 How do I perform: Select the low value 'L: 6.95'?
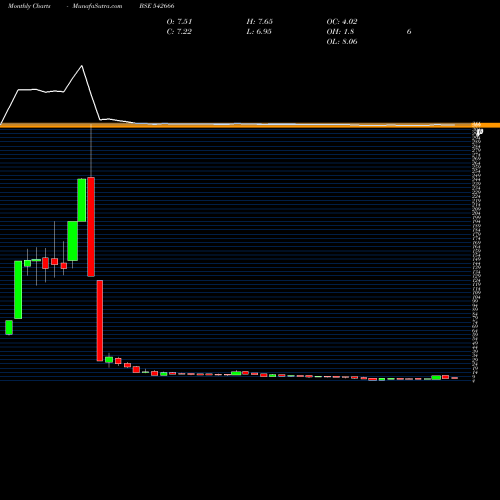click(259, 32)
